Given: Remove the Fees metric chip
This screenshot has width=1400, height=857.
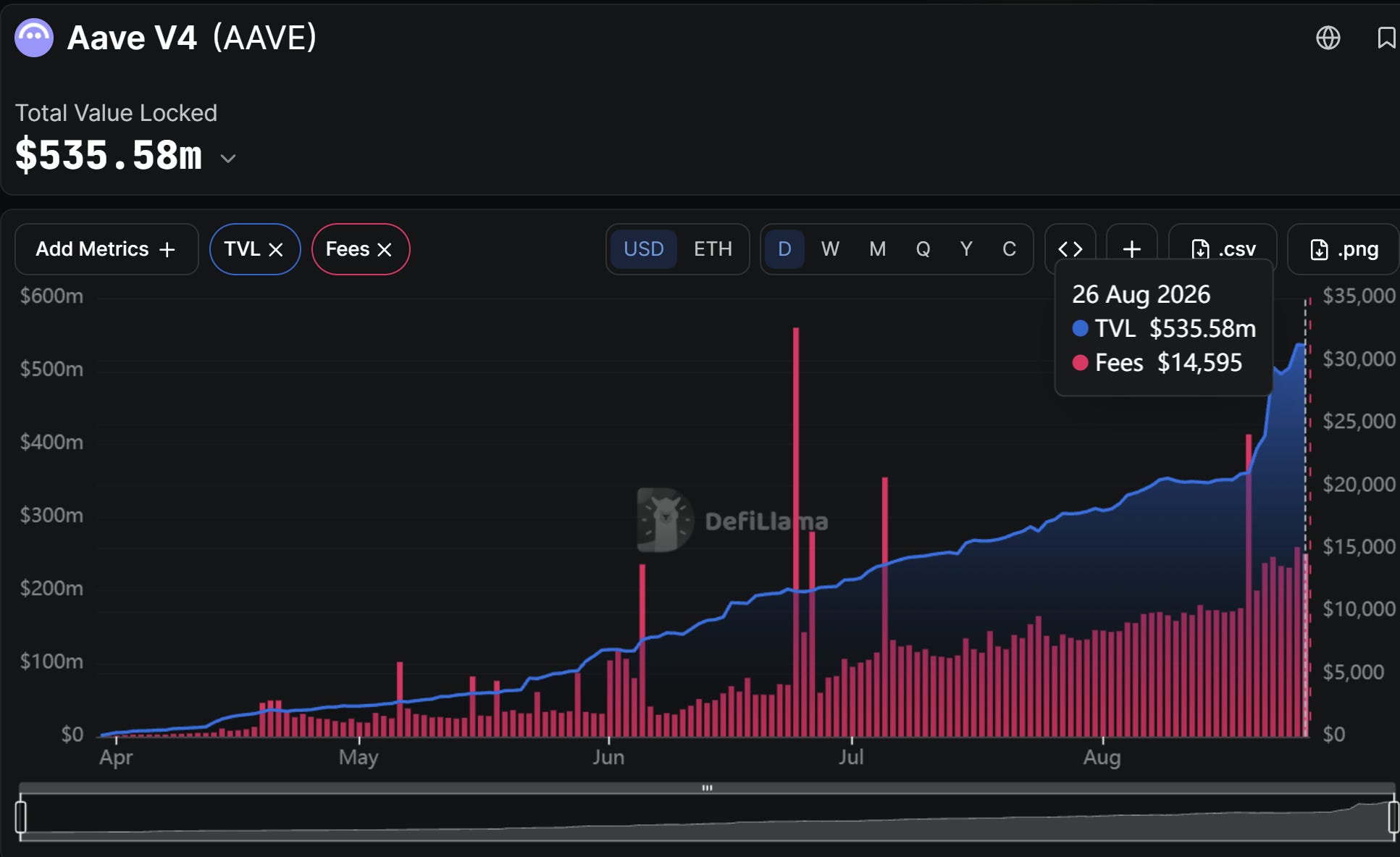Looking at the screenshot, I should 385,250.
